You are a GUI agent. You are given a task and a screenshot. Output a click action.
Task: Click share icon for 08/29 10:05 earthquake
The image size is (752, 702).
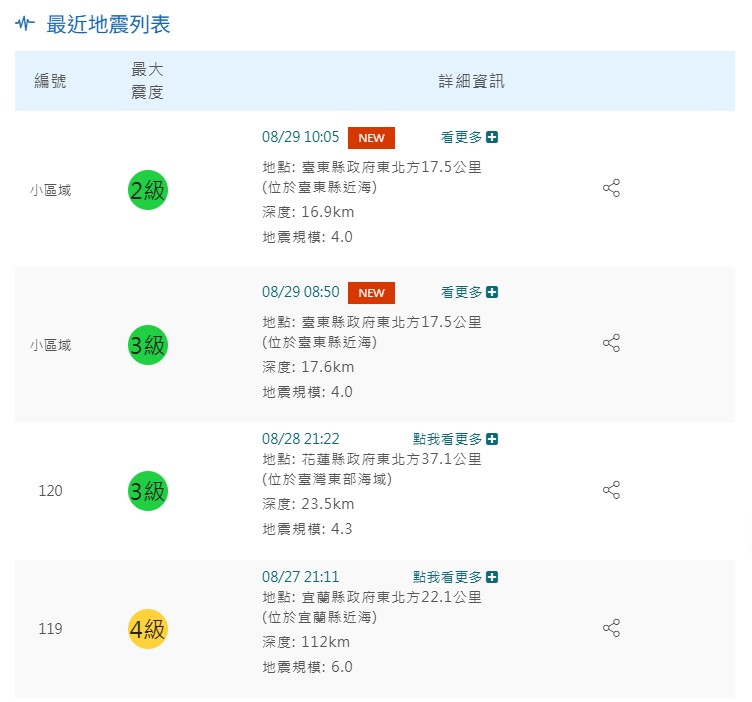pyautogui.click(x=612, y=189)
